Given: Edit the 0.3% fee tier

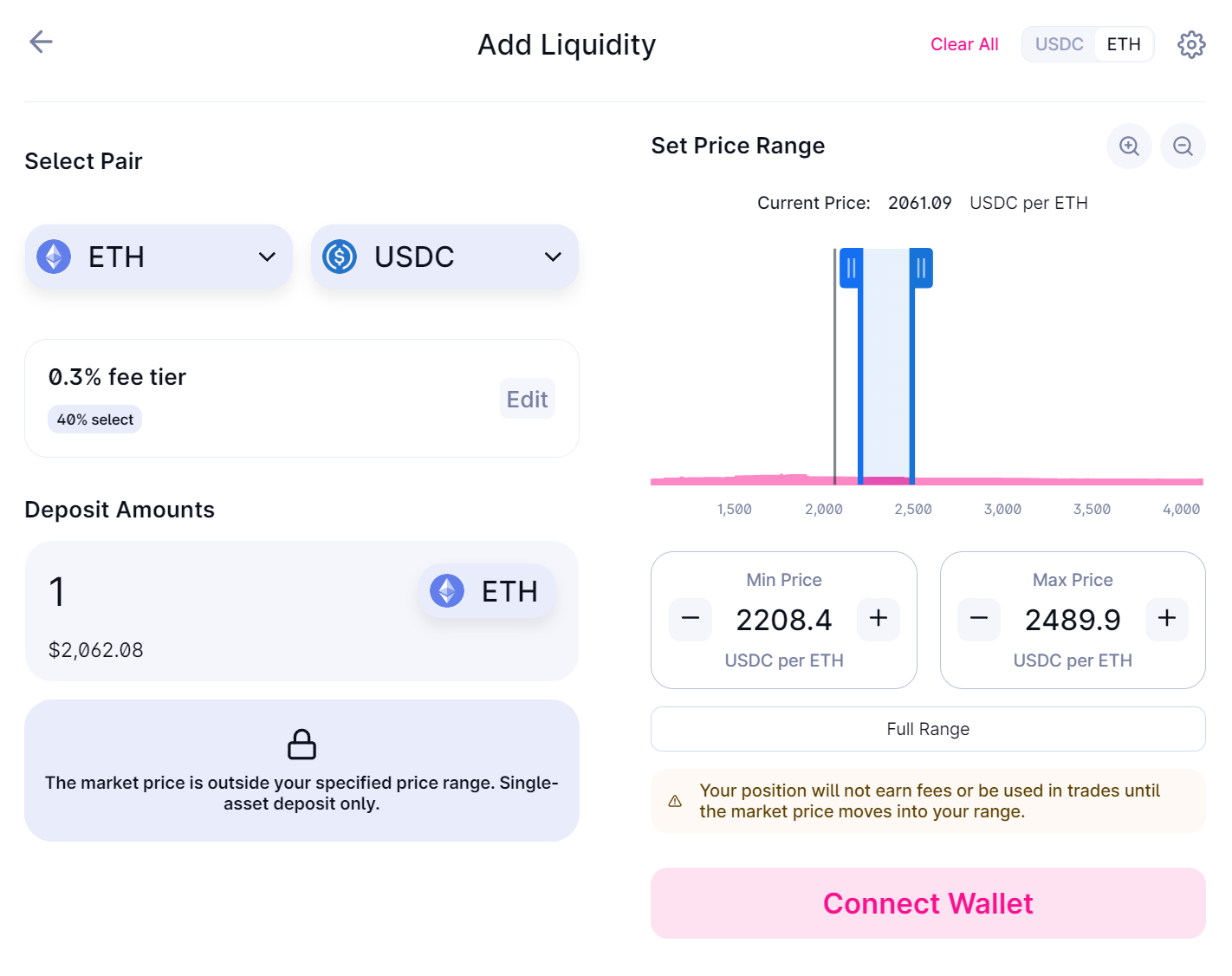Looking at the screenshot, I should pos(527,399).
